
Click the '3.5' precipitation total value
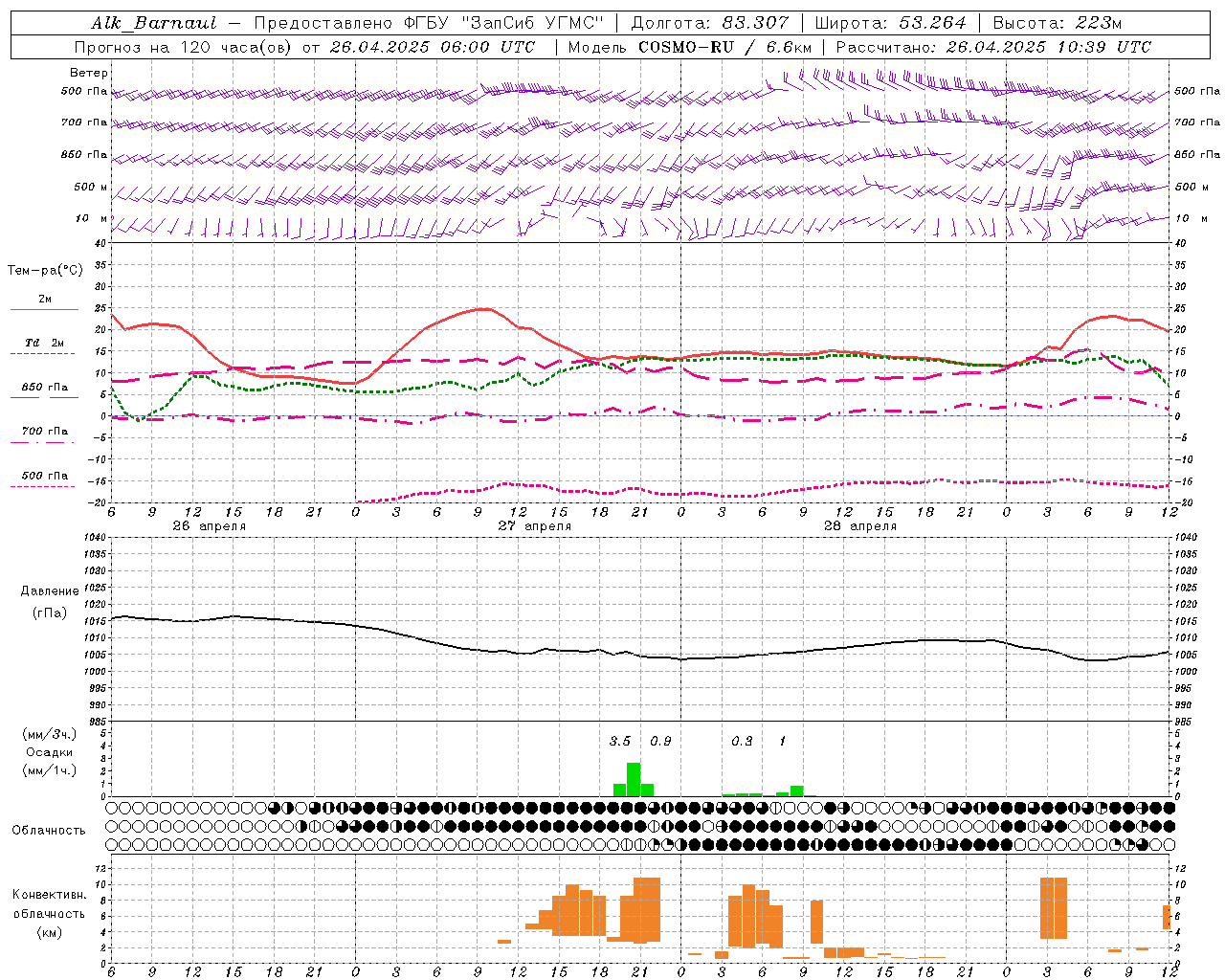(620, 741)
